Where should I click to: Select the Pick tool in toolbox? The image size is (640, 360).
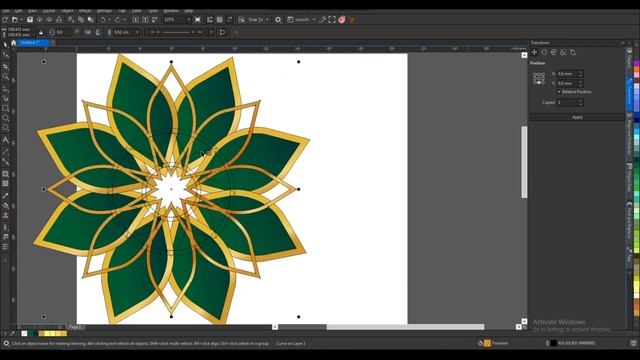click(5, 44)
